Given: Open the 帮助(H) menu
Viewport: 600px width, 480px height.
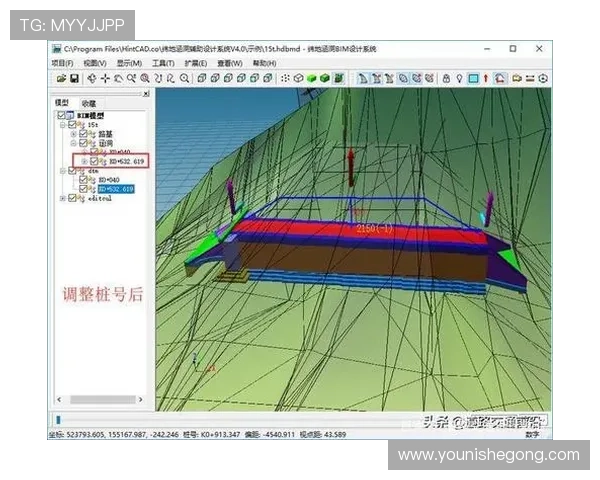Looking at the screenshot, I should [264, 63].
